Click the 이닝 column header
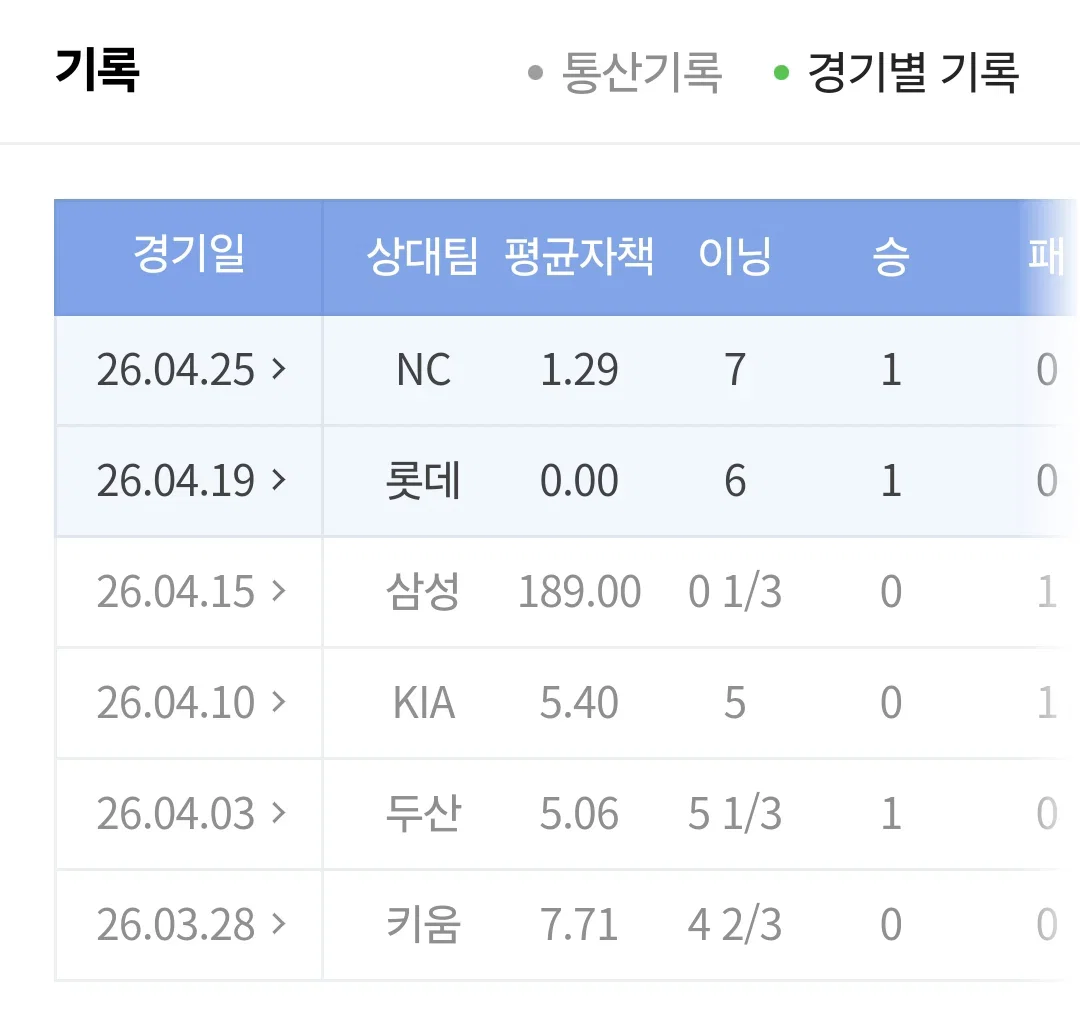 click(735, 256)
